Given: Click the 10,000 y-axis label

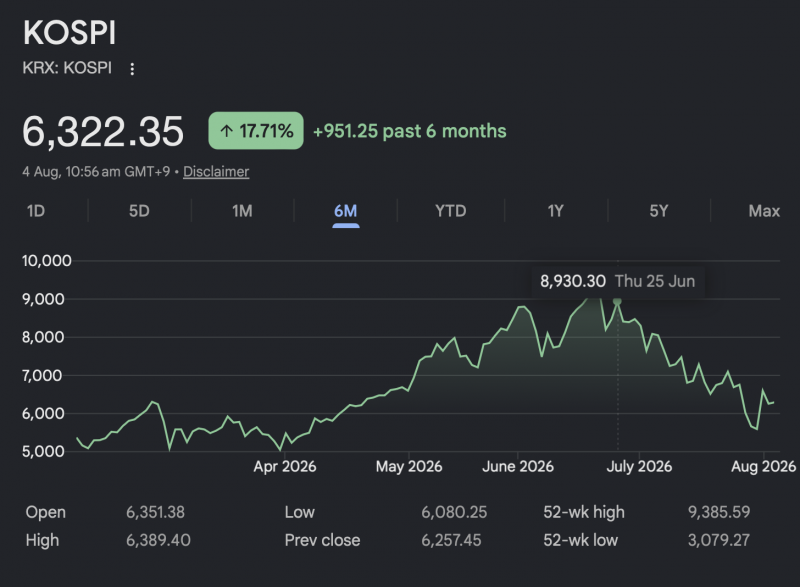Looking at the screenshot, I should (x=46, y=261).
